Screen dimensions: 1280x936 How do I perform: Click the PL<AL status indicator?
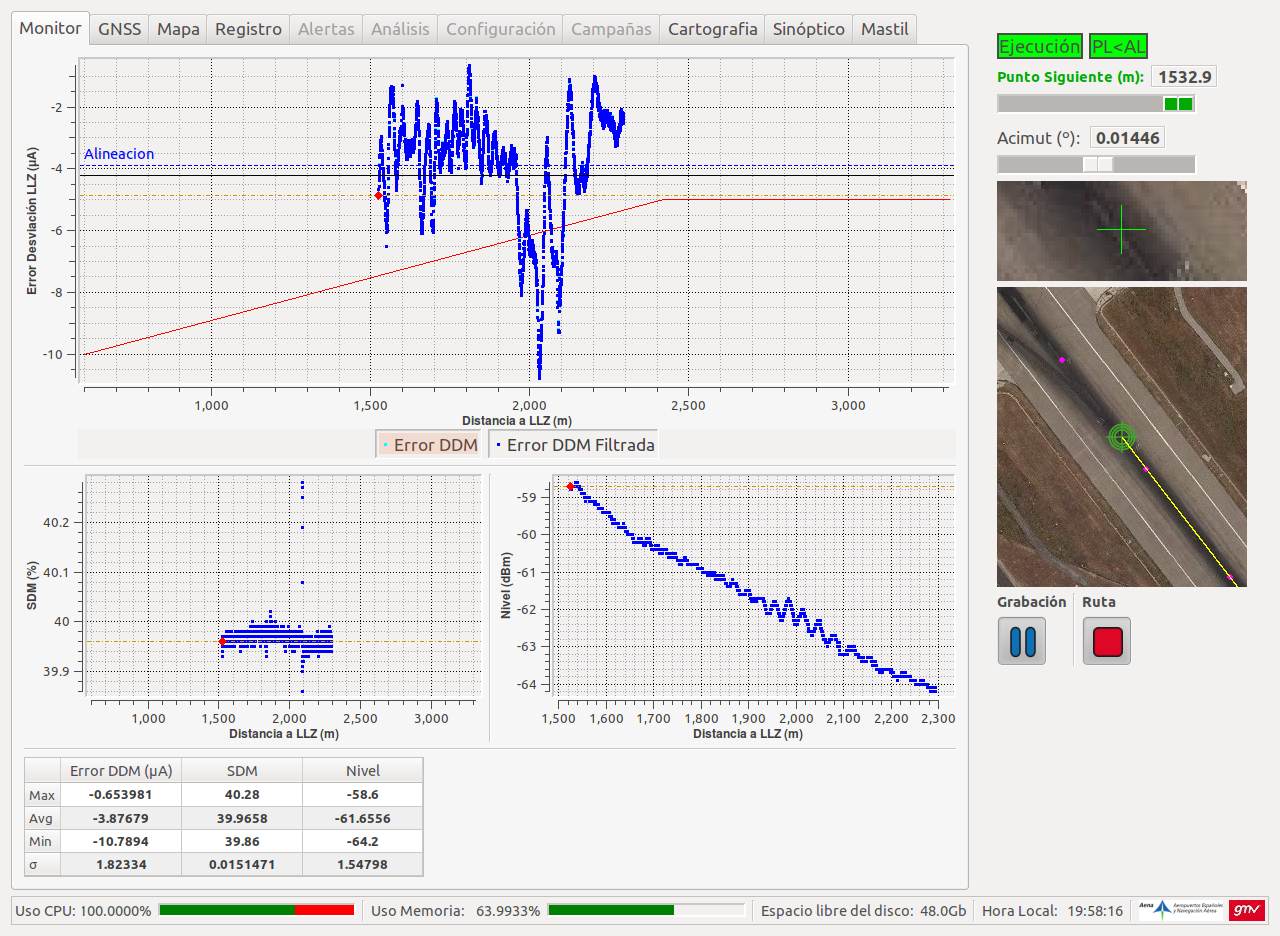point(1119,46)
